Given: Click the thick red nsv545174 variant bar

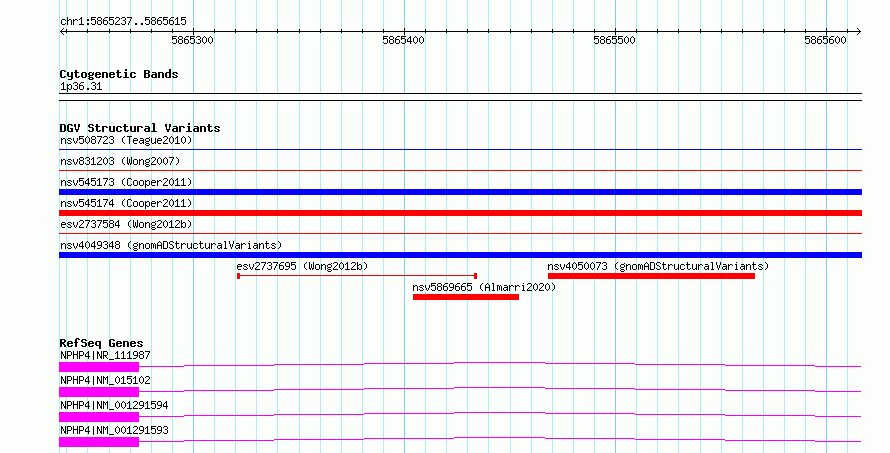Looking at the screenshot, I should [x=460, y=213].
